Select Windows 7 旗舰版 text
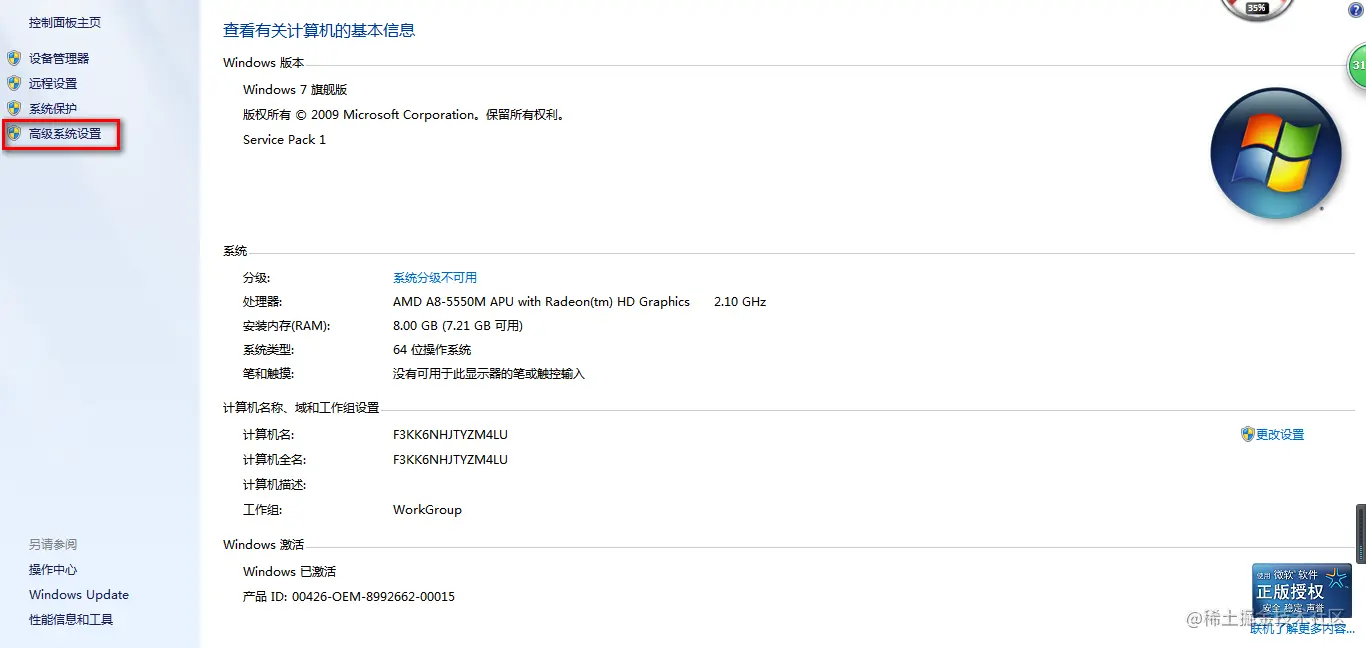 pyautogui.click(x=295, y=89)
